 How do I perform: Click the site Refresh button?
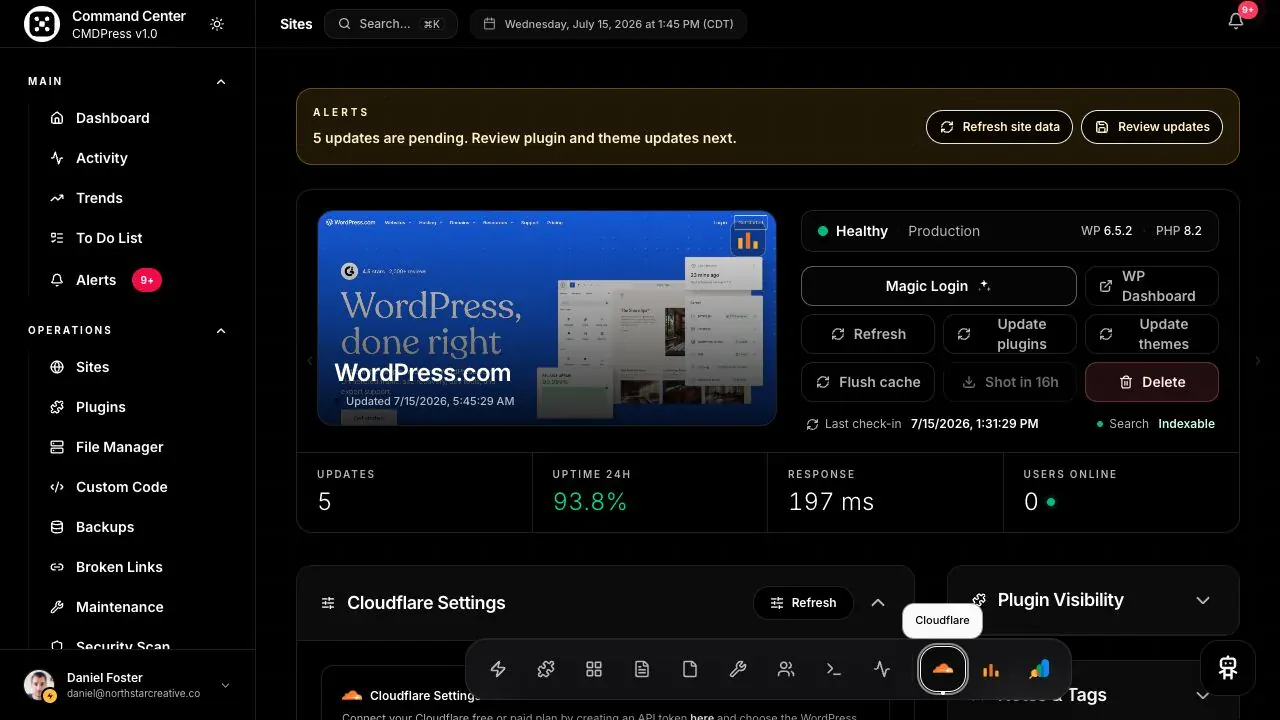pyautogui.click(x=868, y=334)
